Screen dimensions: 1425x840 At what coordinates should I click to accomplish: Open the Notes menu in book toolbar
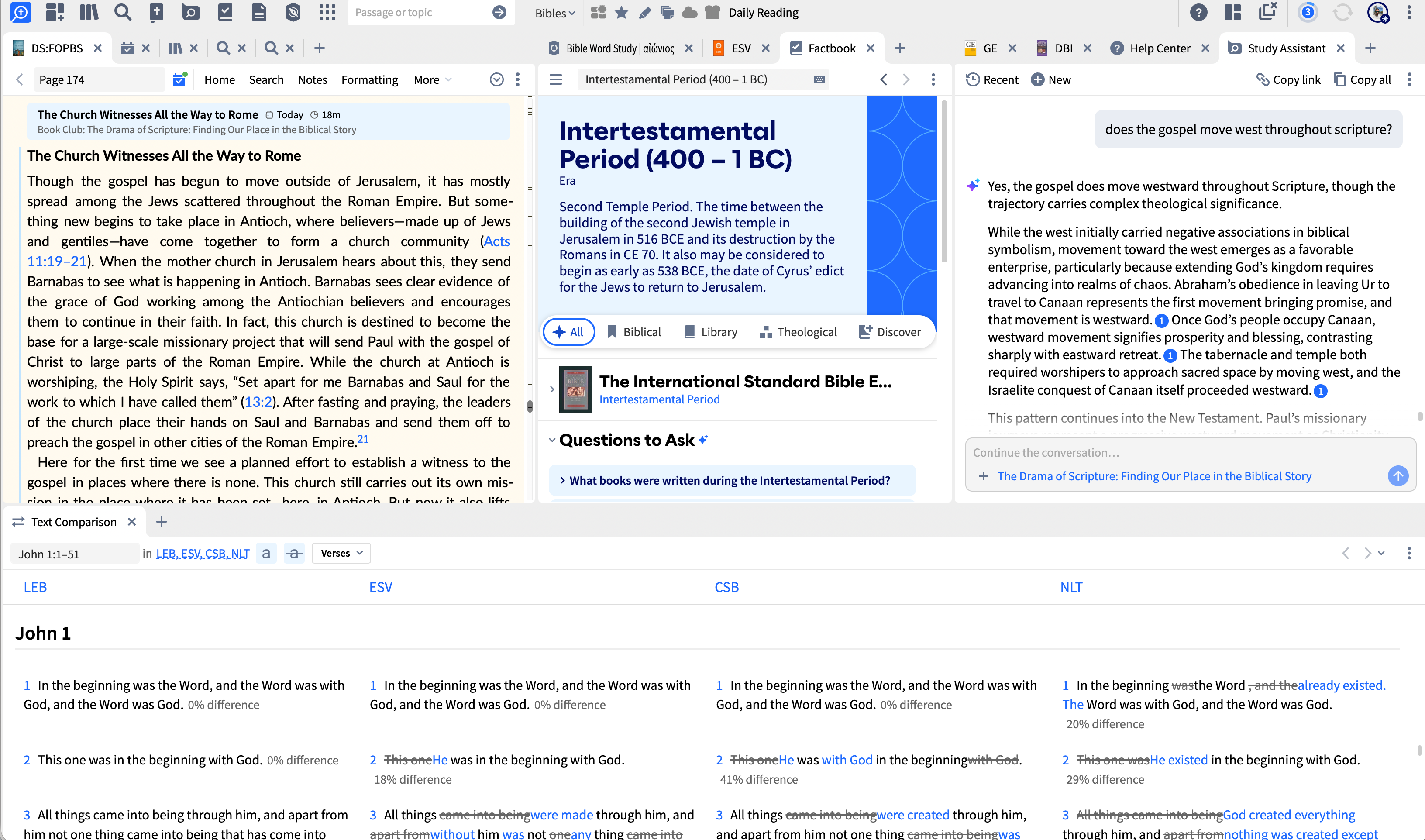click(313, 79)
